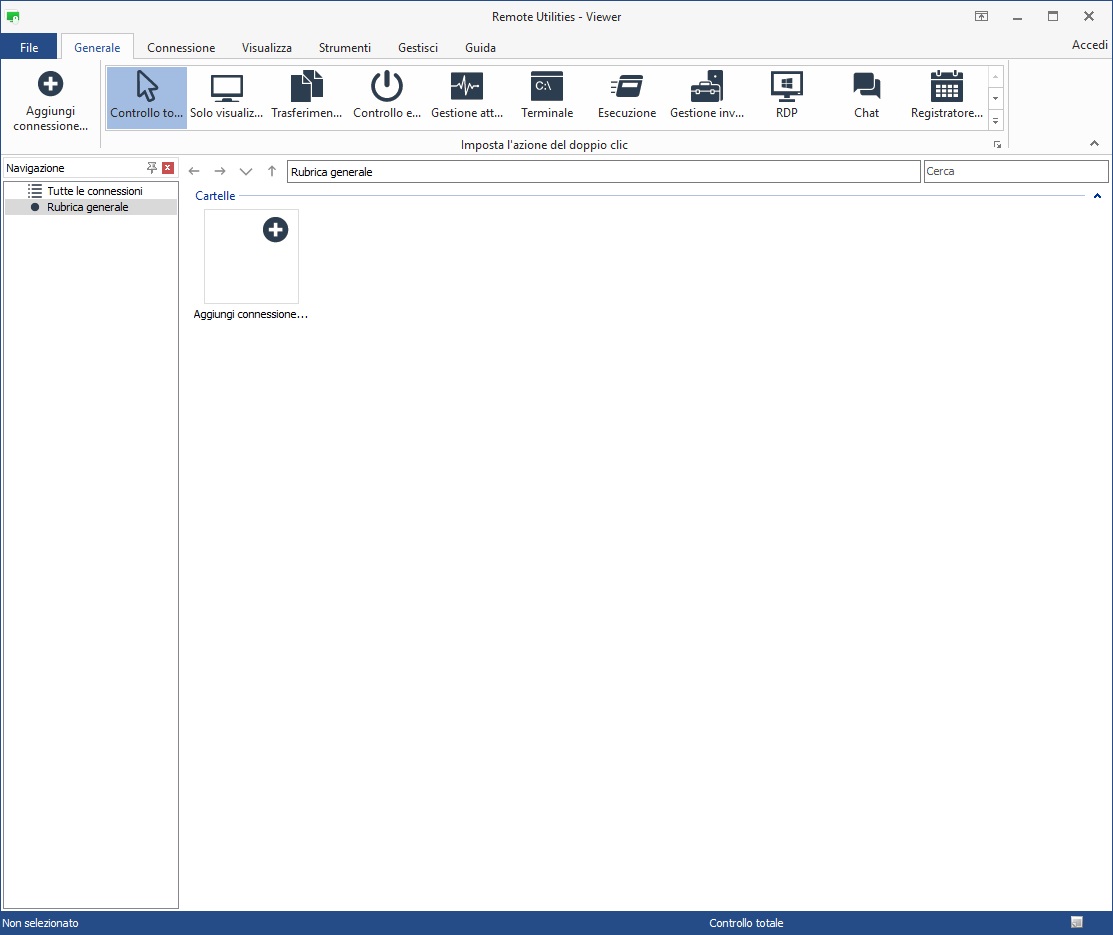Go forward in address book navigation
1113x935 pixels.
(x=220, y=171)
